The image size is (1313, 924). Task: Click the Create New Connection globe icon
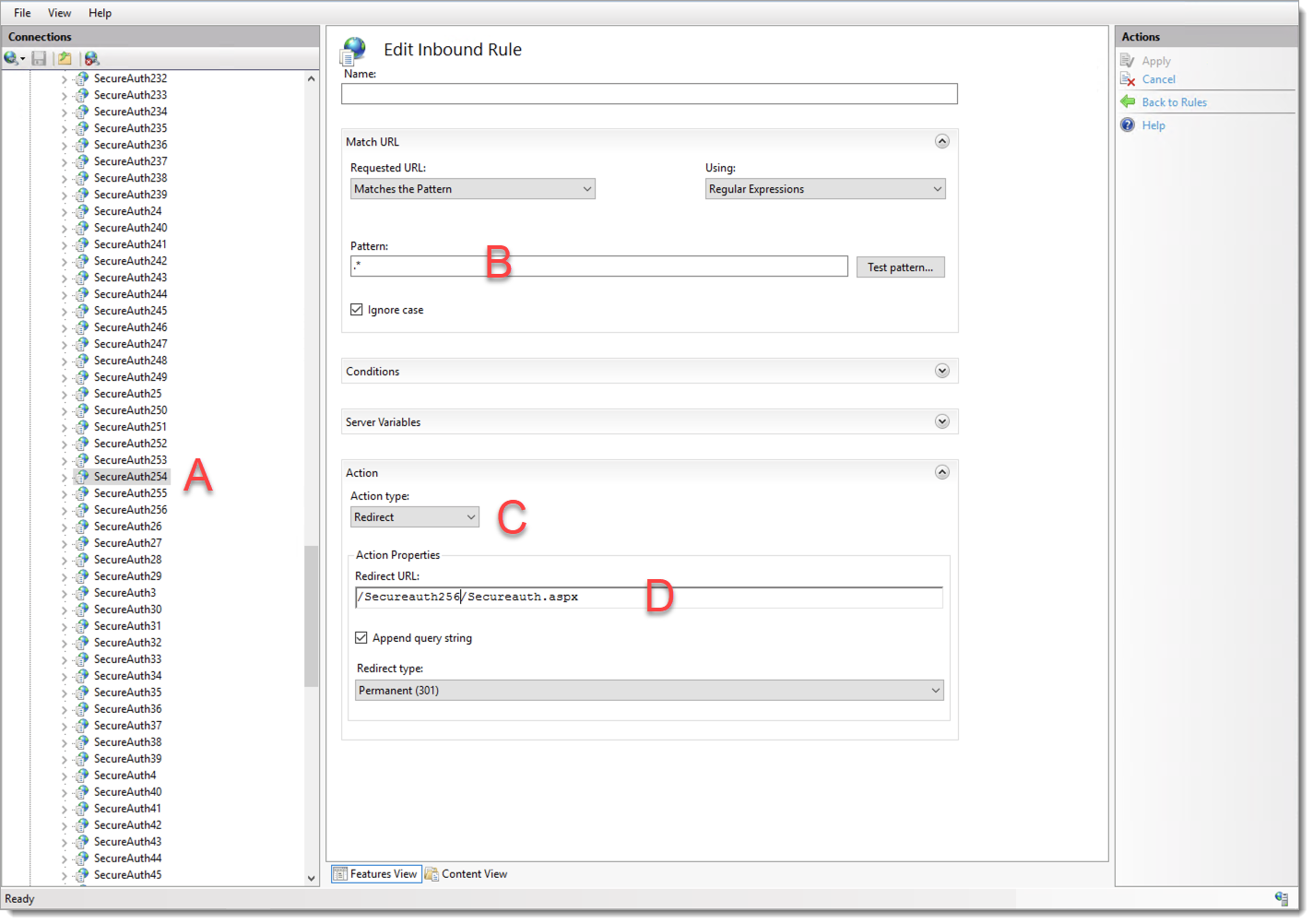coord(12,58)
